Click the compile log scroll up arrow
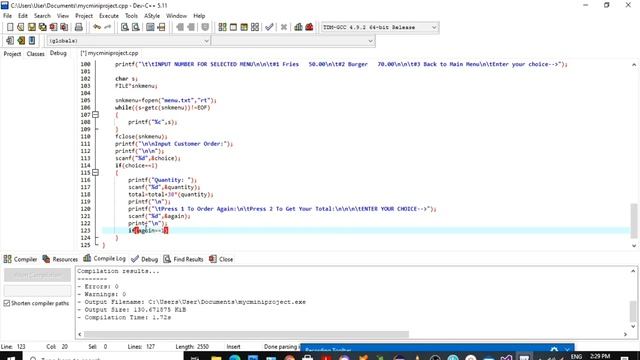This screenshot has width=640, height=360. (633, 271)
